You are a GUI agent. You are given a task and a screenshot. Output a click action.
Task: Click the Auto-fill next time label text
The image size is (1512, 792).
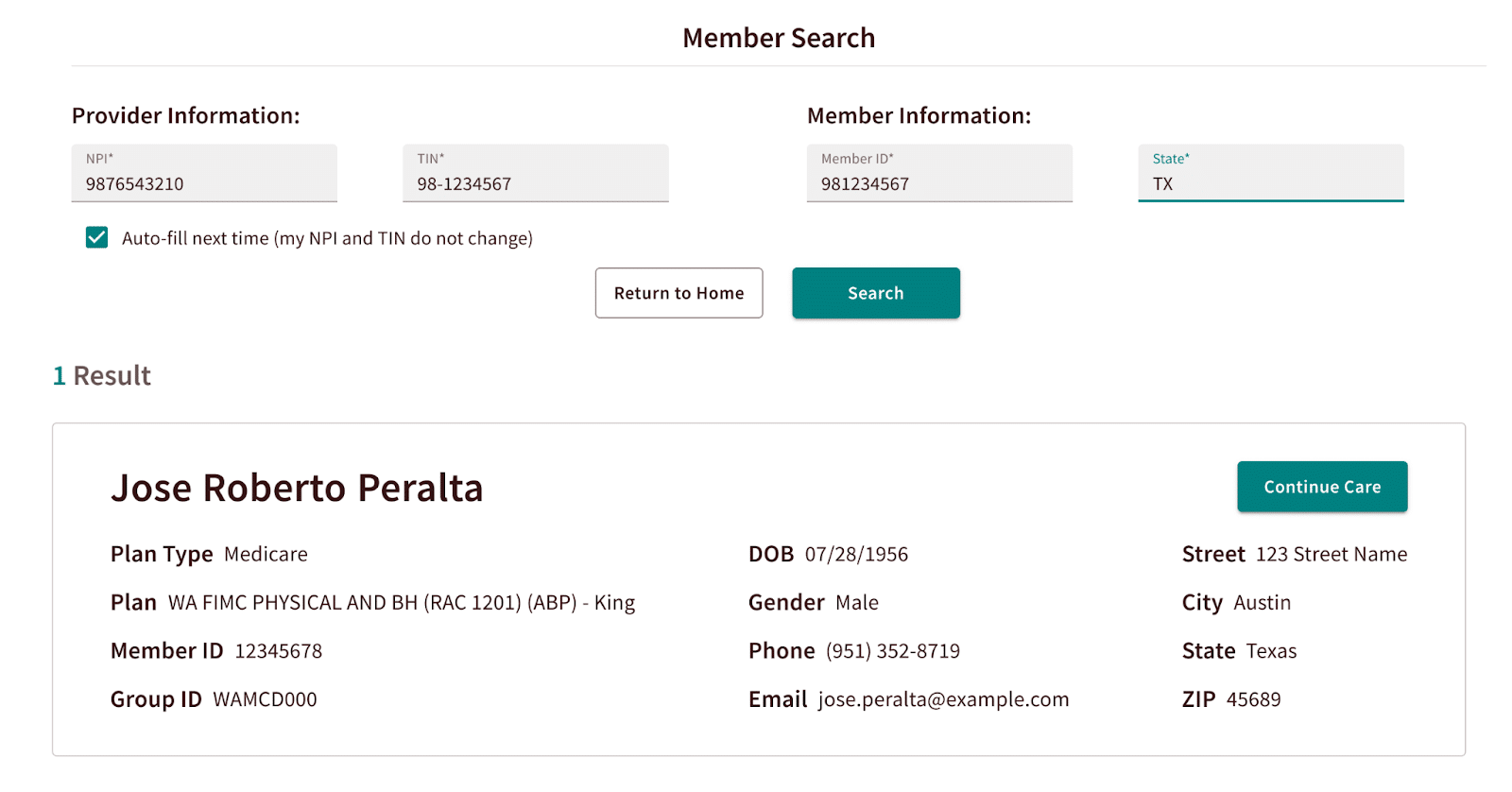pos(327,238)
